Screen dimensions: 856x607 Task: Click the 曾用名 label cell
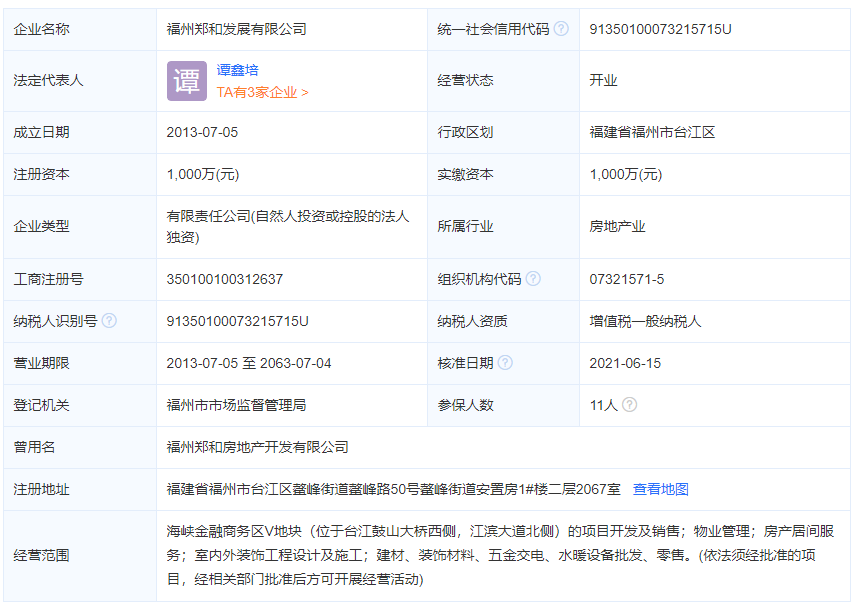80,447
